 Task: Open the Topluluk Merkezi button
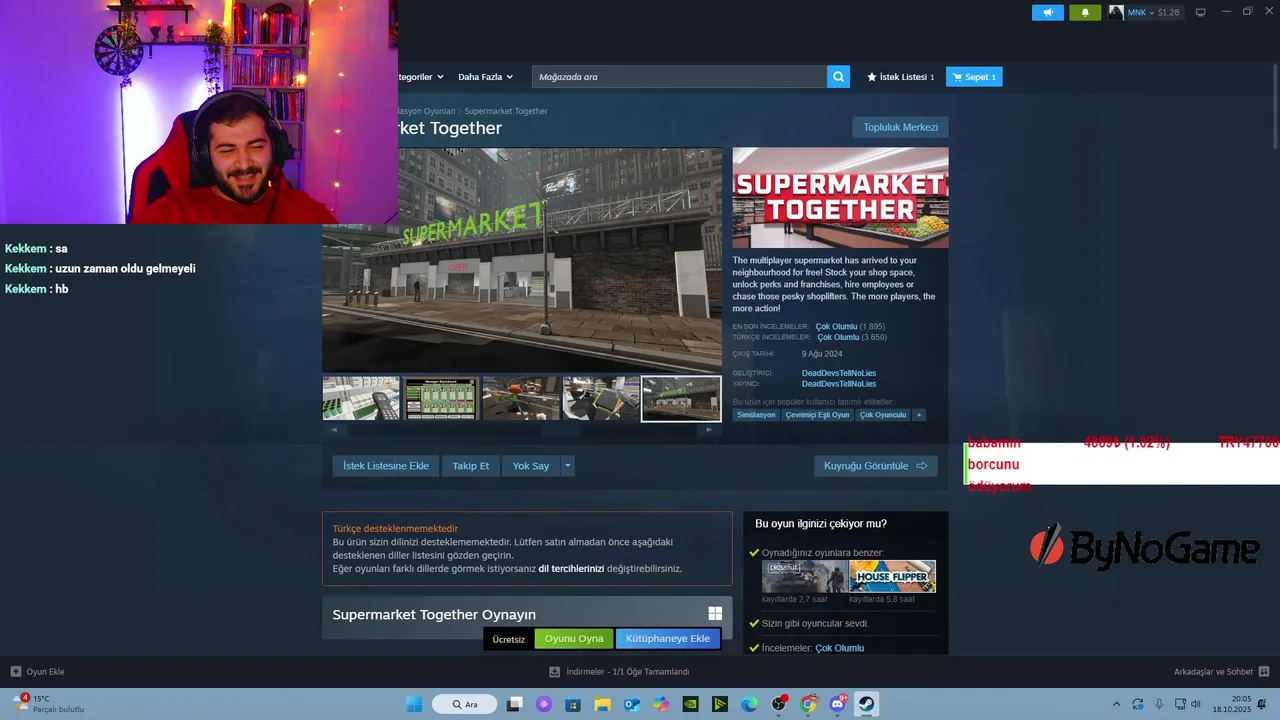900,127
